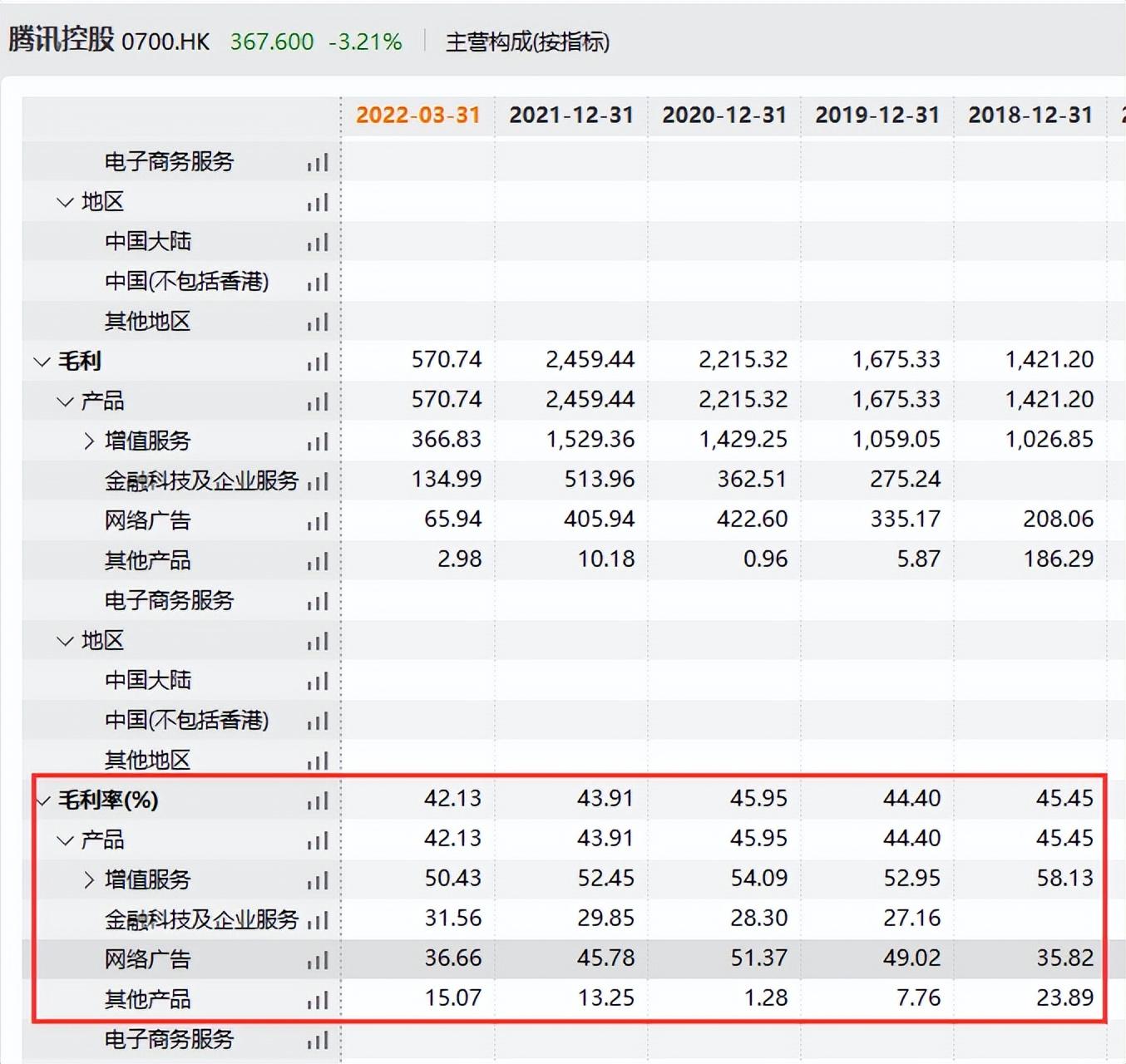Image resolution: width=1126 pixels, height=1064 pixels.
Task: Click chart icon for 增值服务 row showing 50.43
Action: point(318,880)
